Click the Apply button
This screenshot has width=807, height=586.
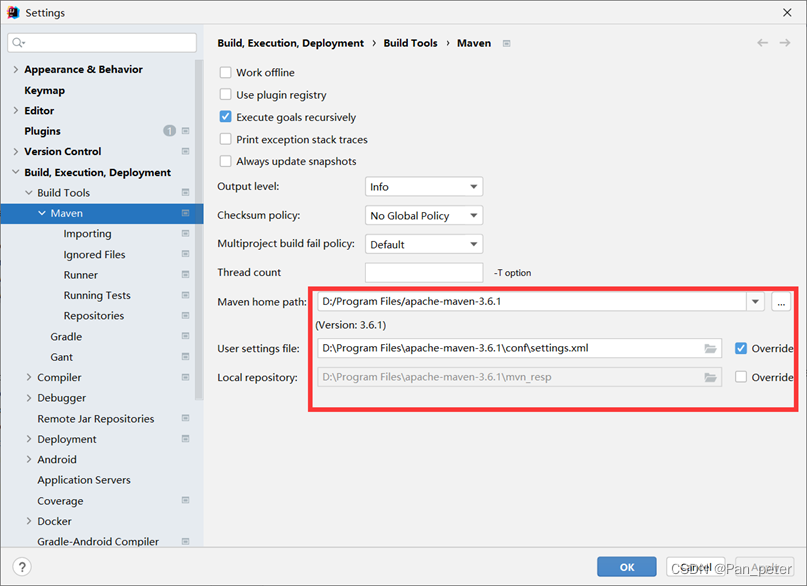764,567
